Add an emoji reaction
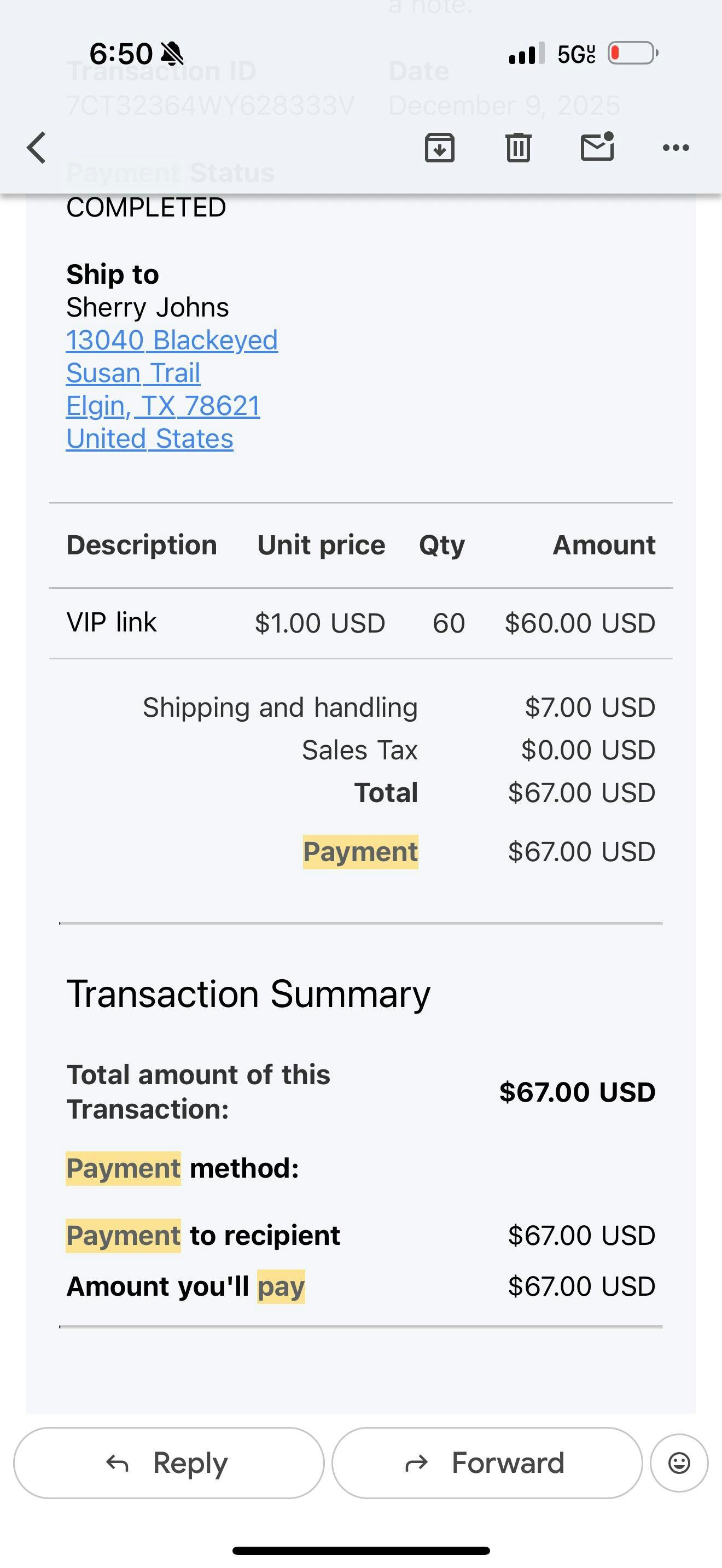Viewport: 722px width, 1568px height. click(x=679, y=1462)
